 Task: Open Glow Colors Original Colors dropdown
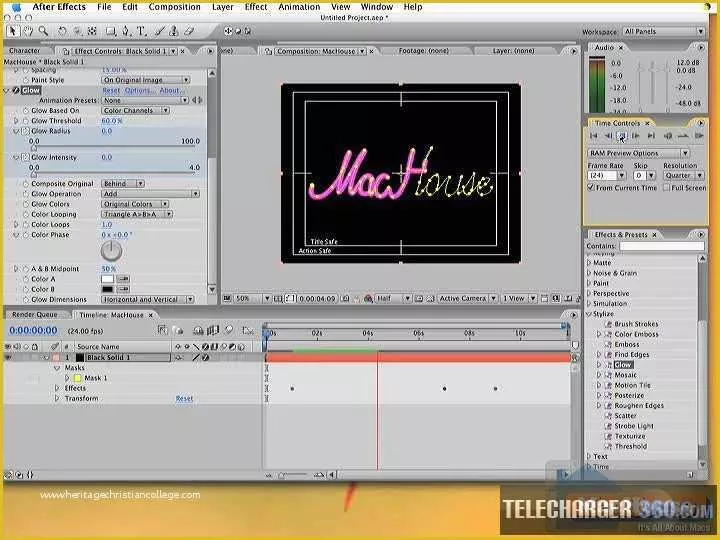(135, 204)
